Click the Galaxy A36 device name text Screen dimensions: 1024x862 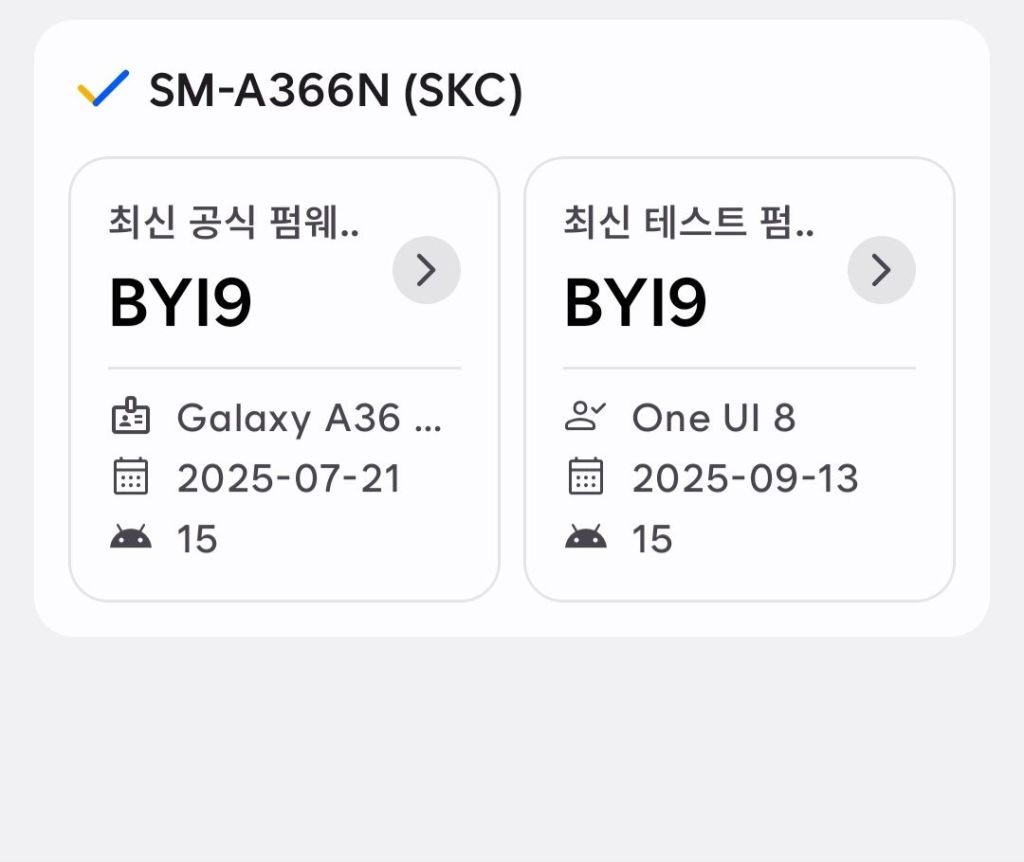tap(308, 418)
